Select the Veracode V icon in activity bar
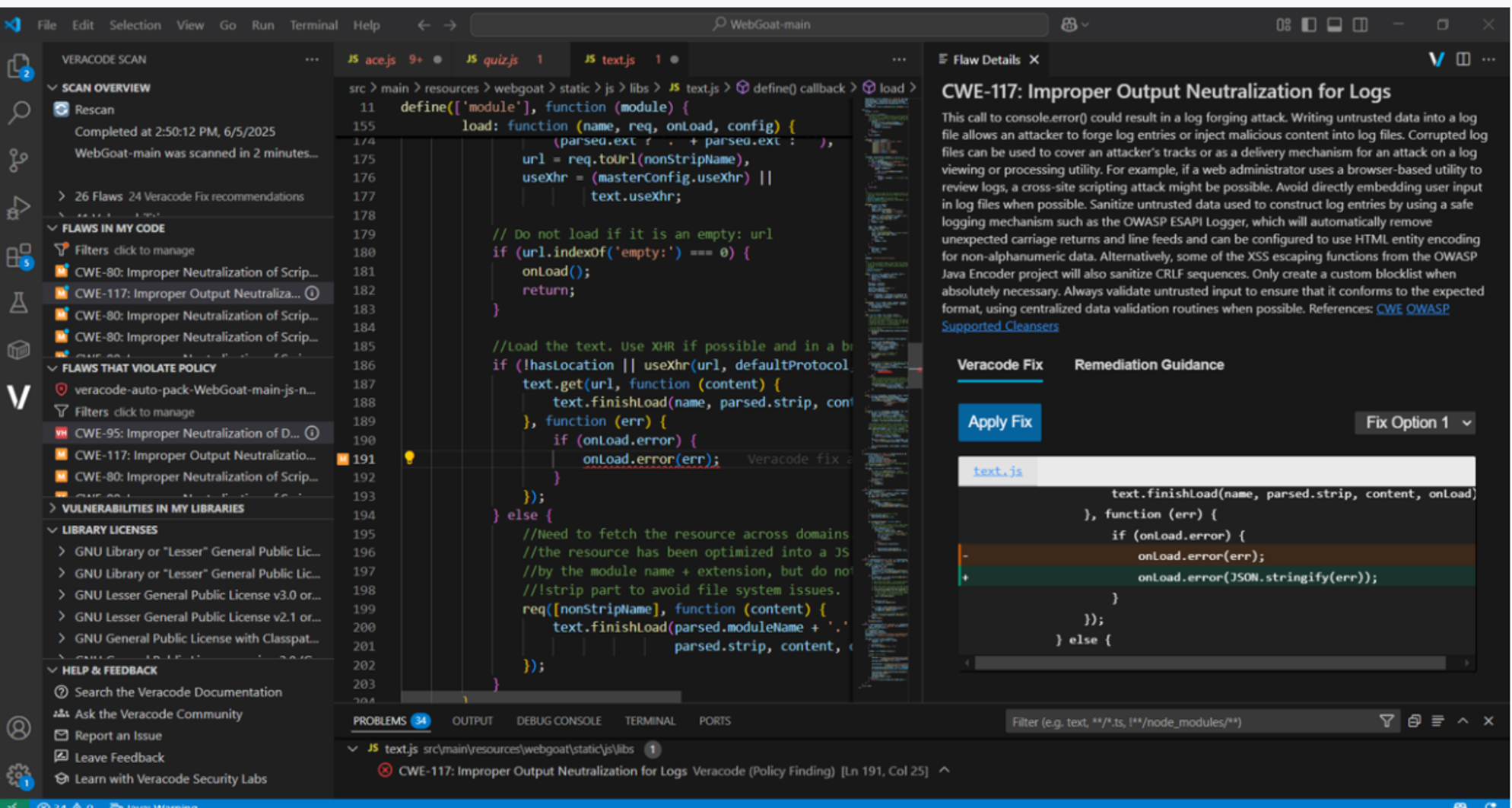Image resolution: width=1512 pixels, height=808 pixels. [x=19, y=396]
